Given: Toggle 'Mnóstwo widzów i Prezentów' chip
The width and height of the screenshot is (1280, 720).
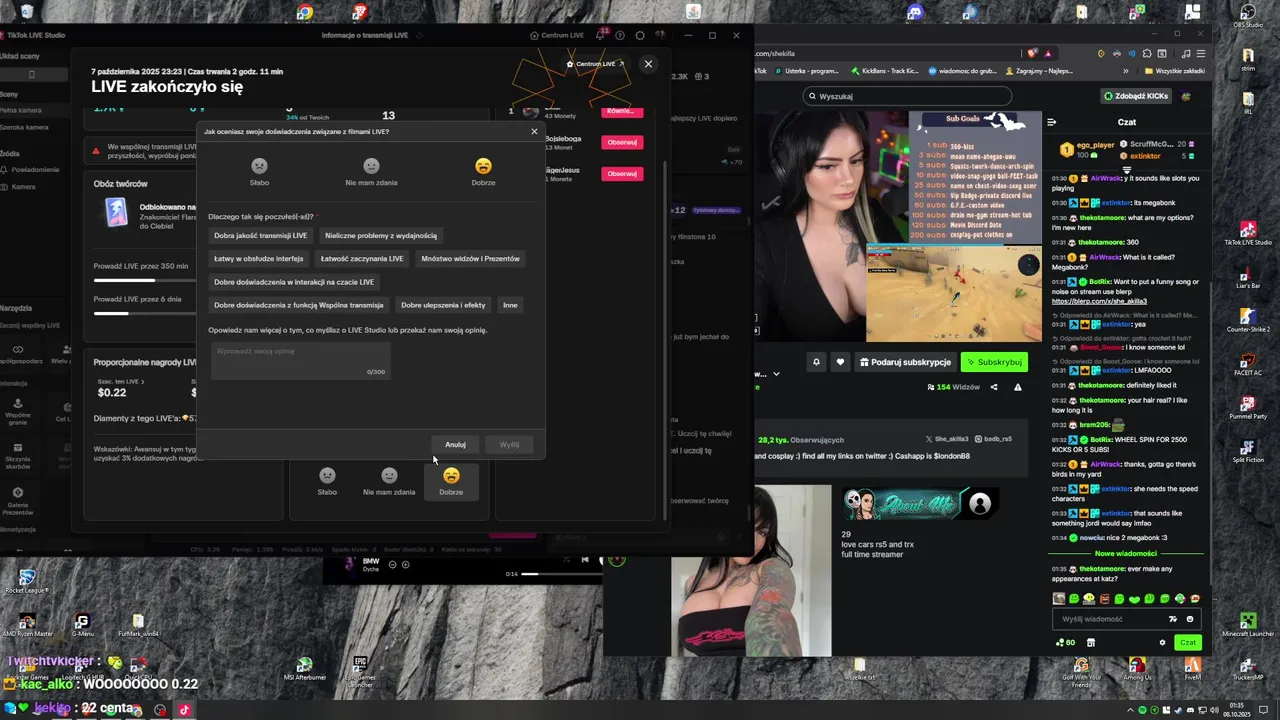Looking at the screenshot, I should pyautogui.click(x=470, y=258).
